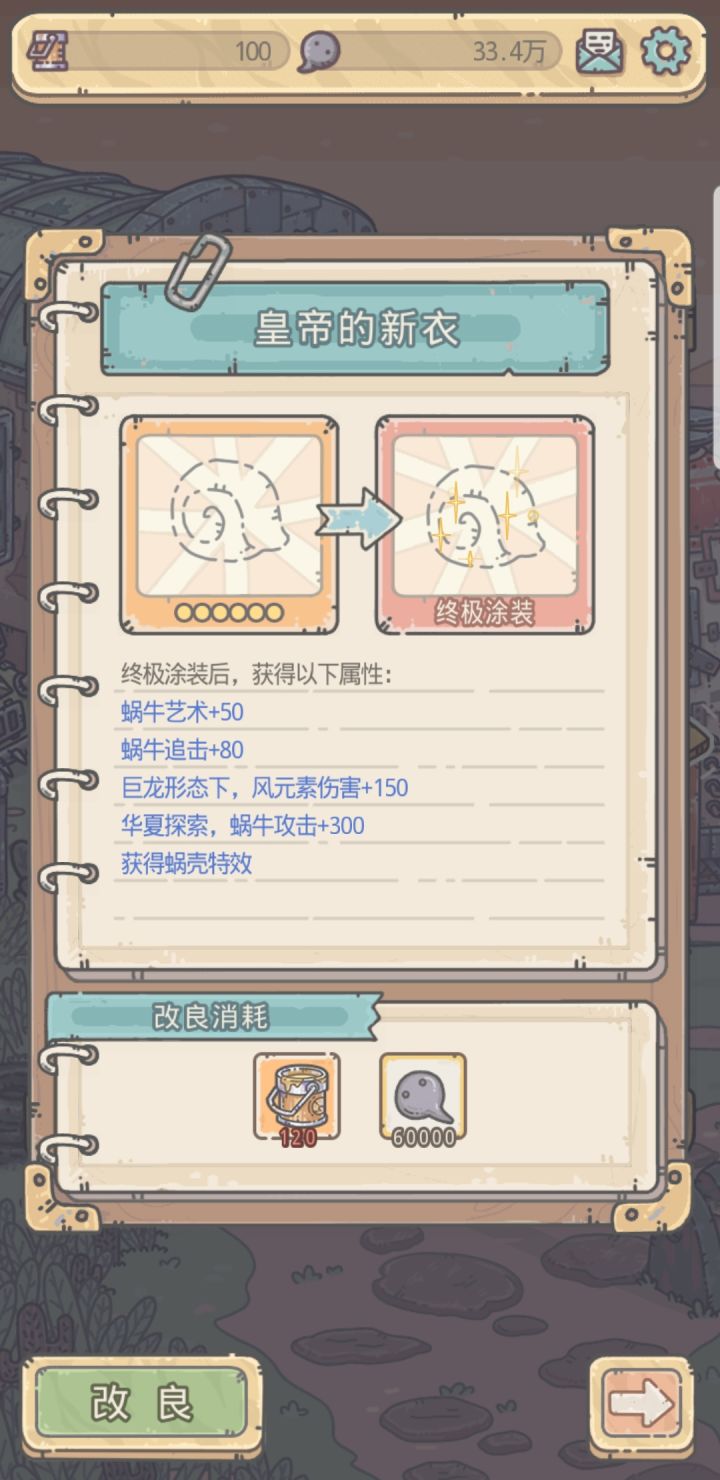
Task: Select the 获得蜗壳特效 attribute line
Action: (186, 864)
